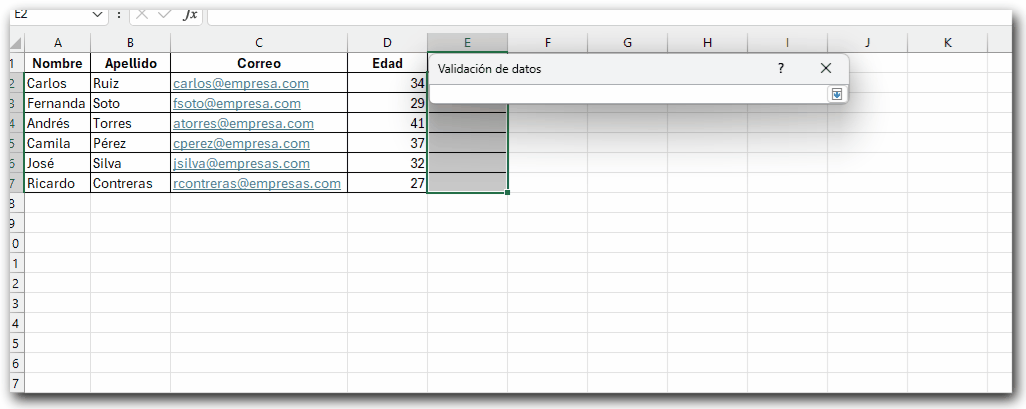Viewport: 1026px width, 409px height.
Task: Select the age cell with 29
Action: tap(387, 103)
